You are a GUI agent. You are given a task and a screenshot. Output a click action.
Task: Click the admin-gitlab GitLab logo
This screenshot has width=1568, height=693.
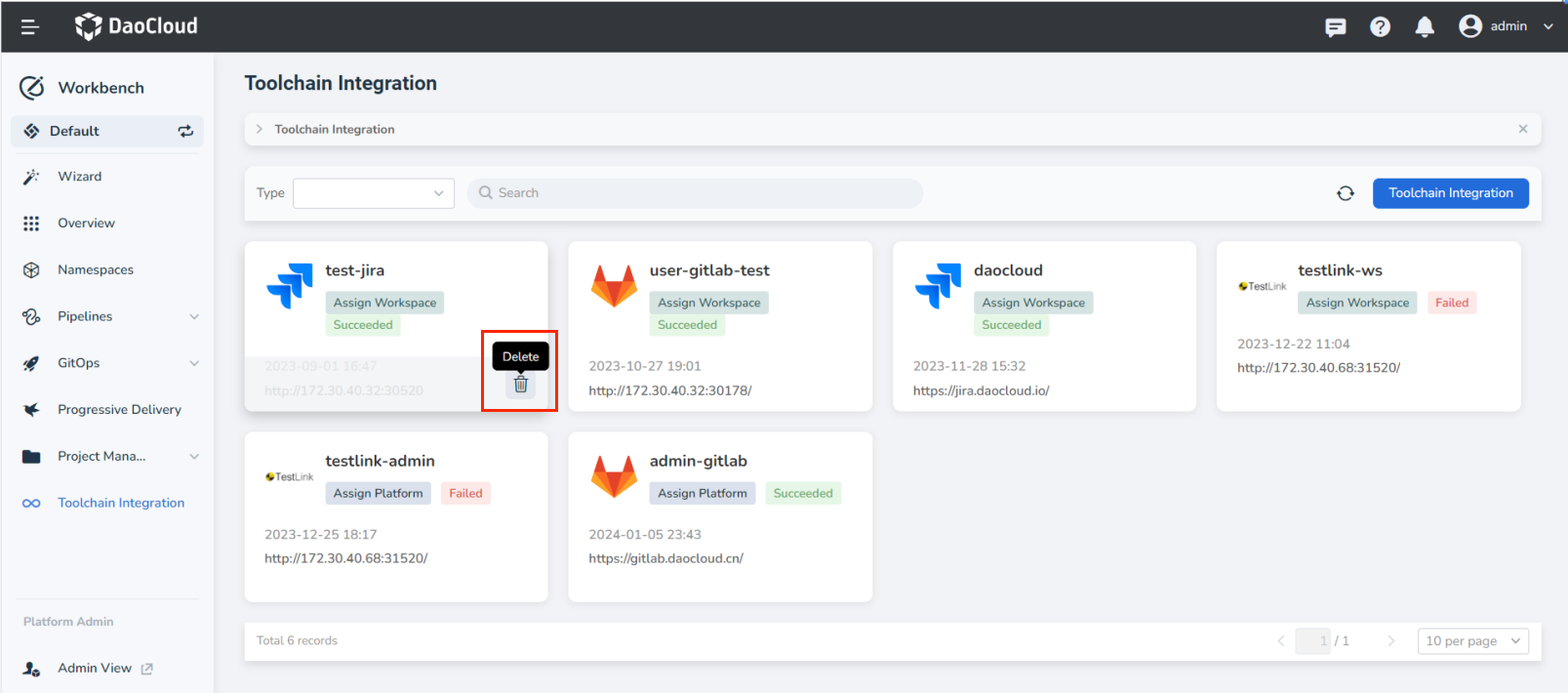point(614,477)
